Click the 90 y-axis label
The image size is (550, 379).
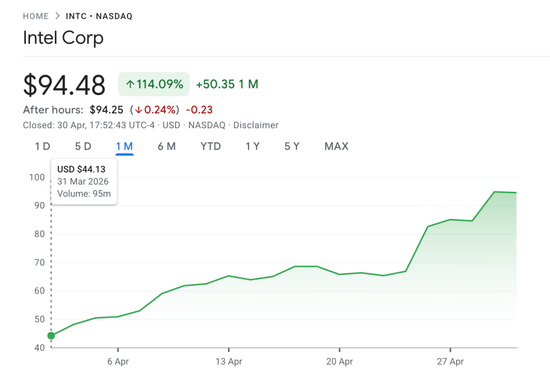tap(40, 206)
